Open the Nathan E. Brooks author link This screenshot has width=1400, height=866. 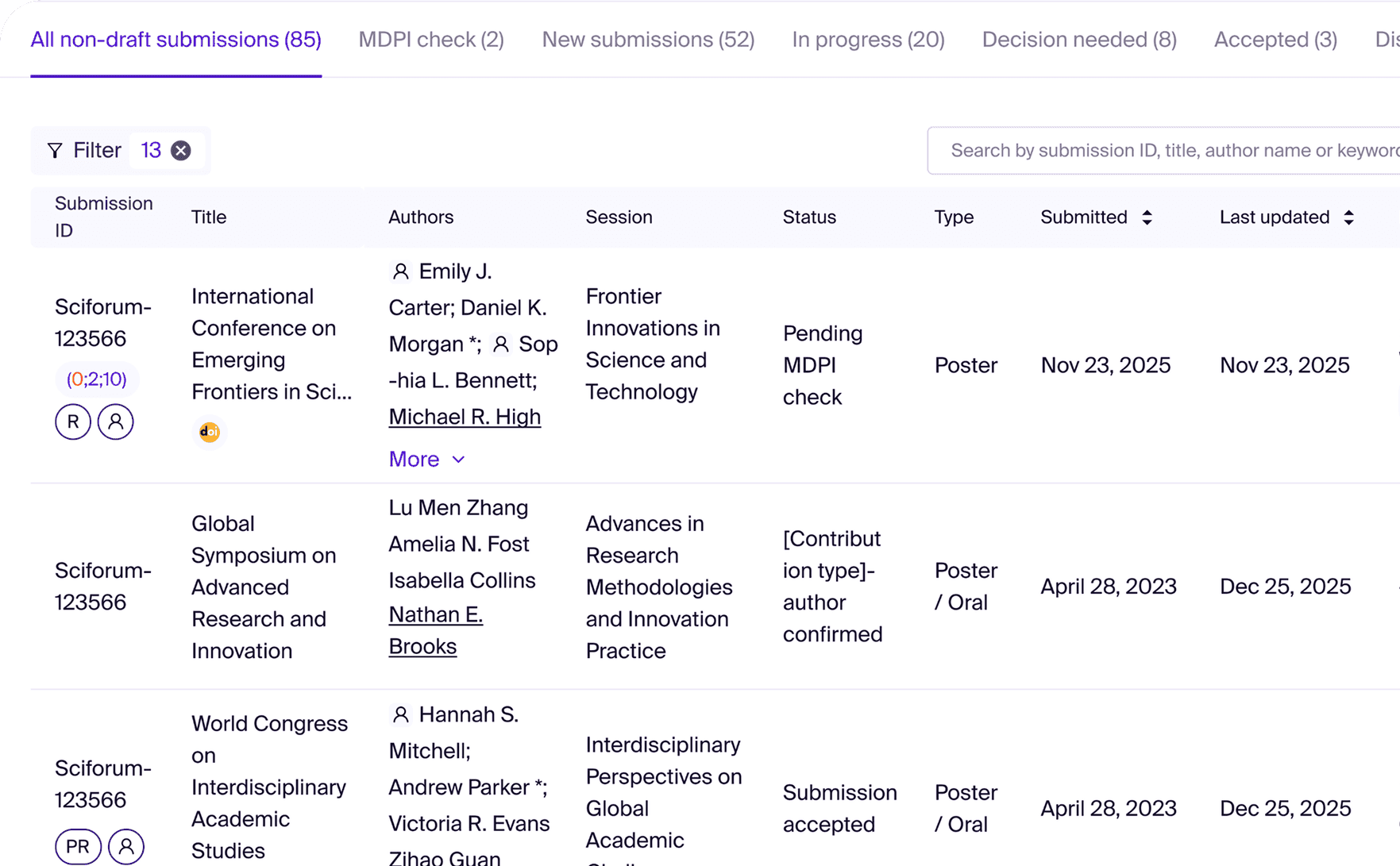[436, 630]
